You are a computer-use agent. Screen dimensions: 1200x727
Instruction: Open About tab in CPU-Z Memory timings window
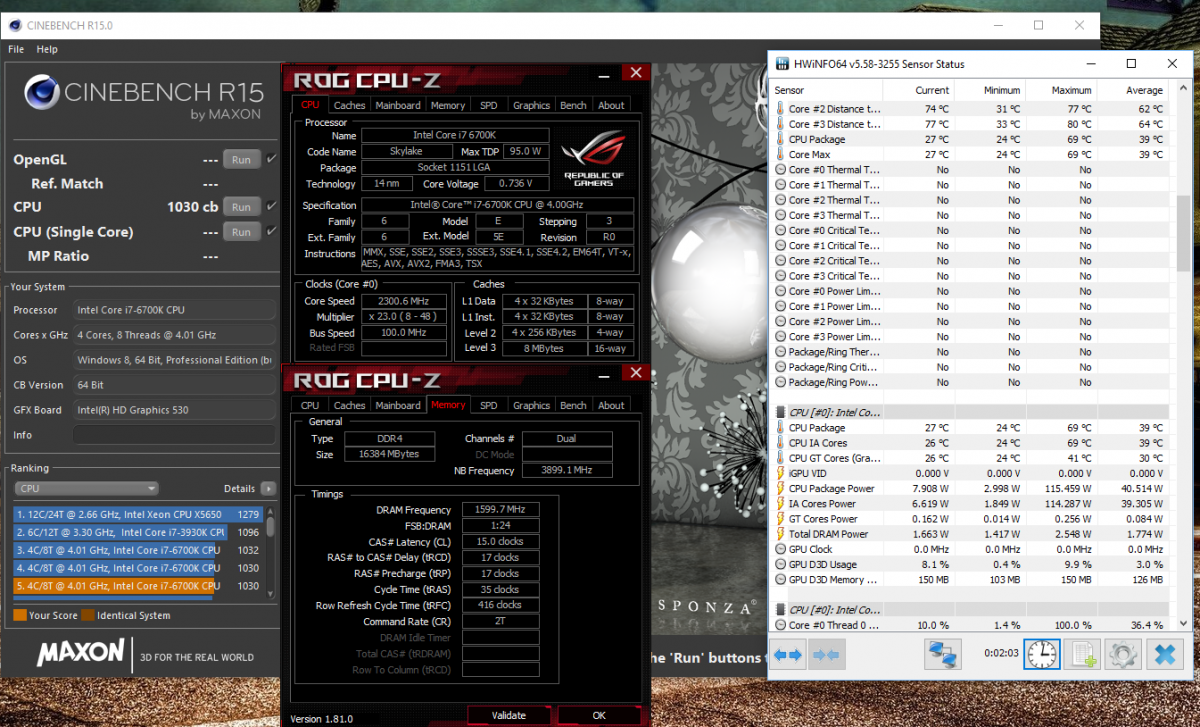[611, 405]
